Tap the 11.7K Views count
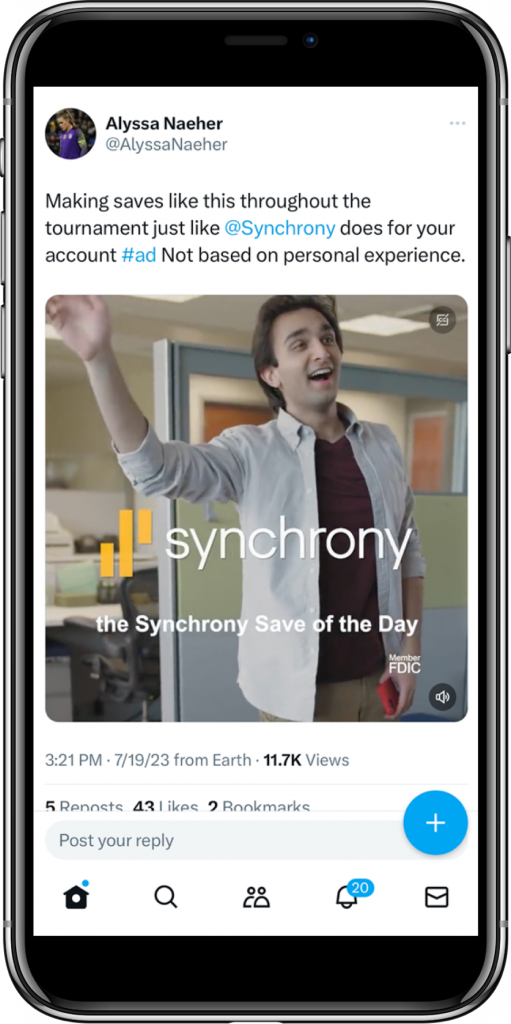This screenshot has height=1024, width=511. (x=306, y=760)
